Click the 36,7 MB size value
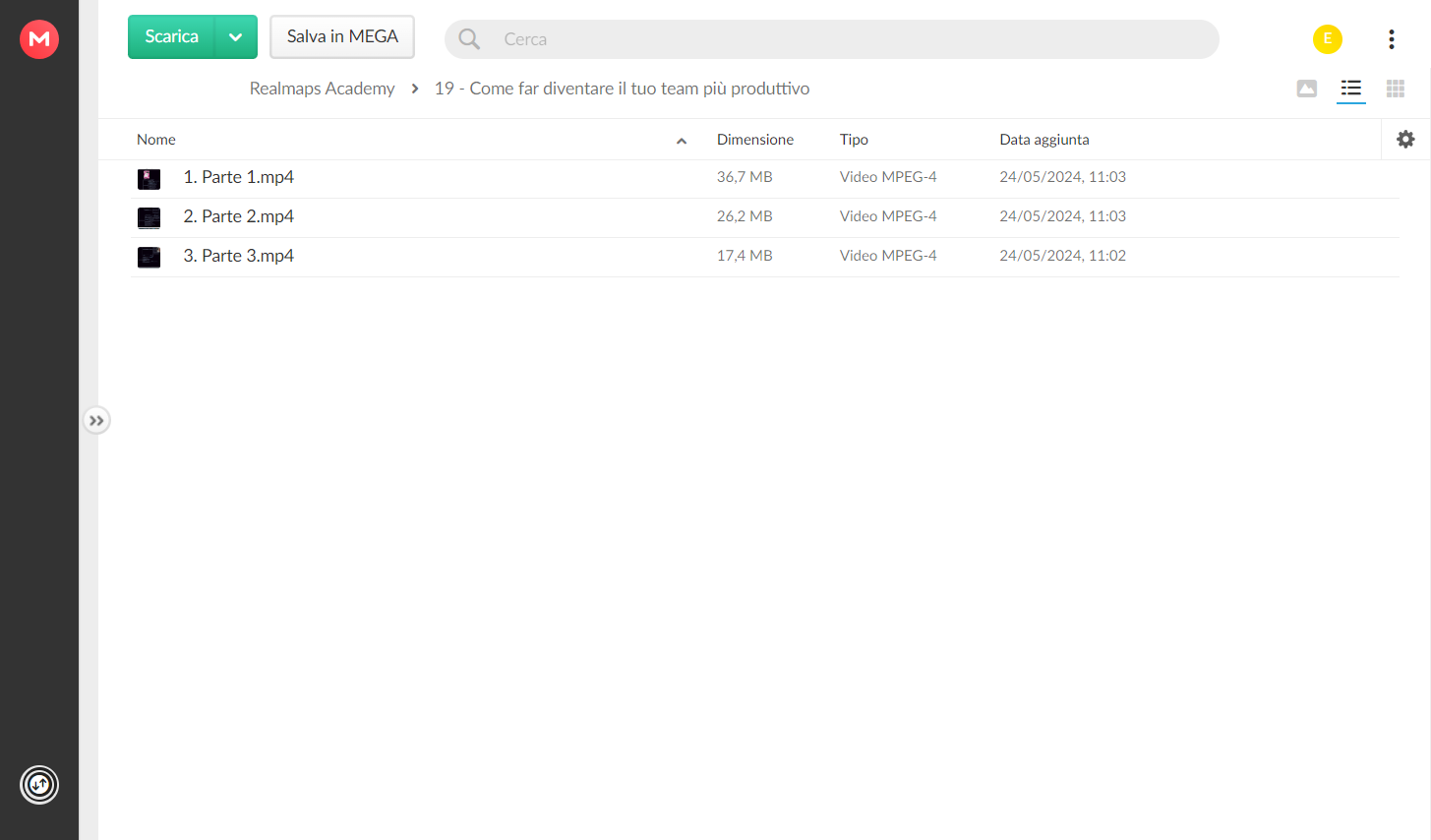The image size is (1431, 840). 745,177
